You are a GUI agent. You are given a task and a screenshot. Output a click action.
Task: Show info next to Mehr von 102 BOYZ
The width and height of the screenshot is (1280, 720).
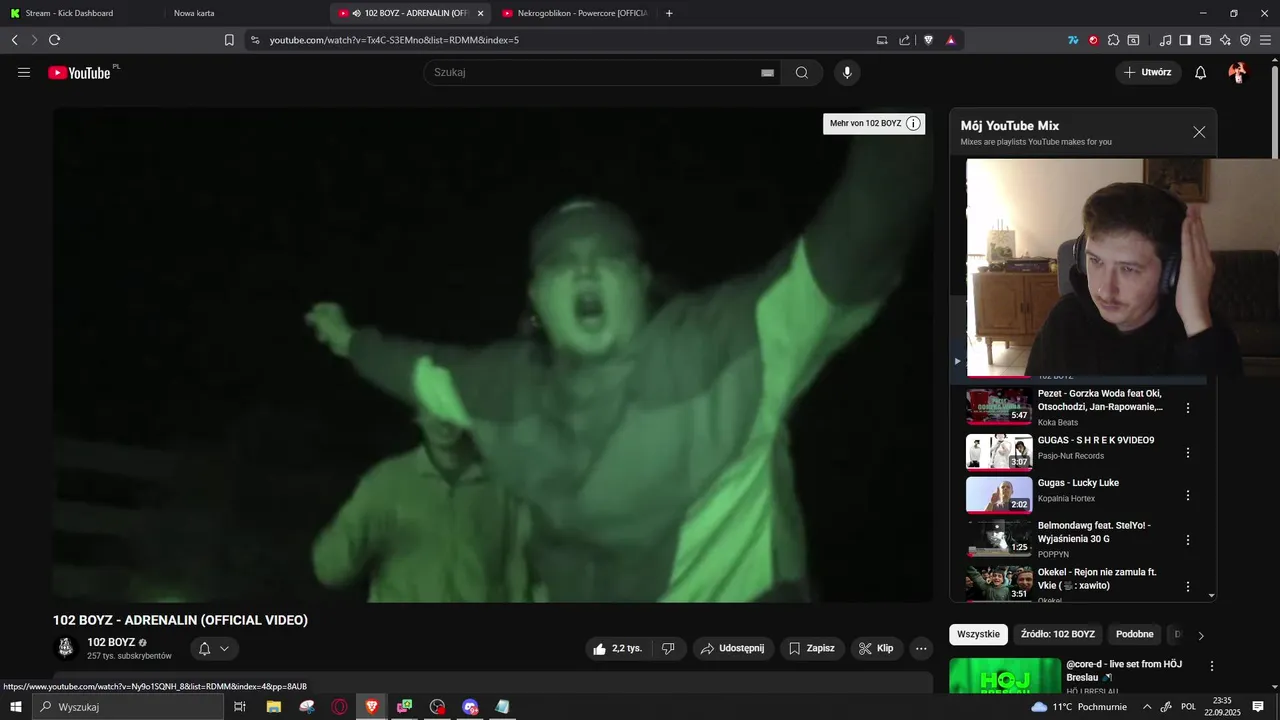point(913,123)
